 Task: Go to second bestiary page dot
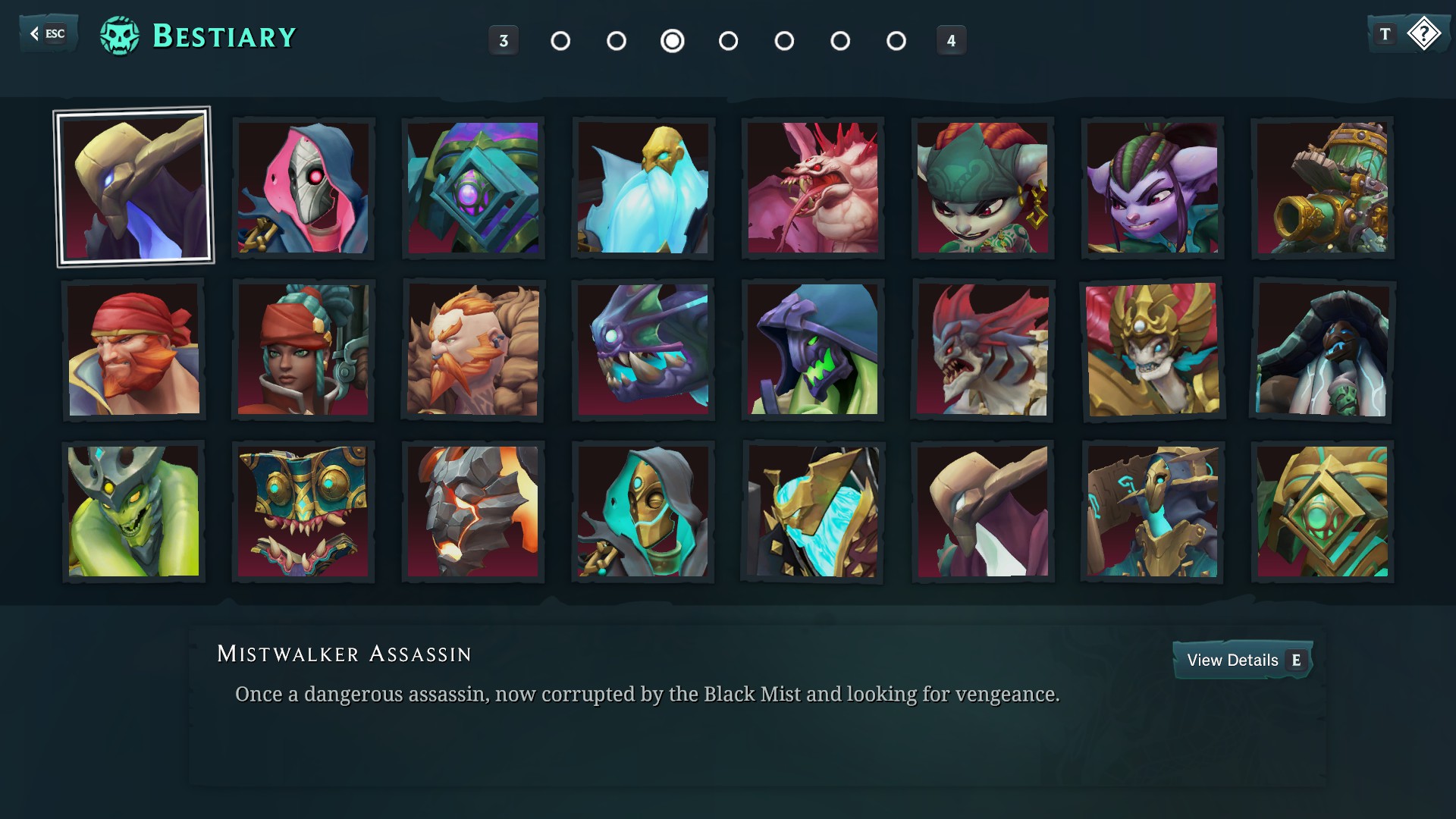[617, 41]
